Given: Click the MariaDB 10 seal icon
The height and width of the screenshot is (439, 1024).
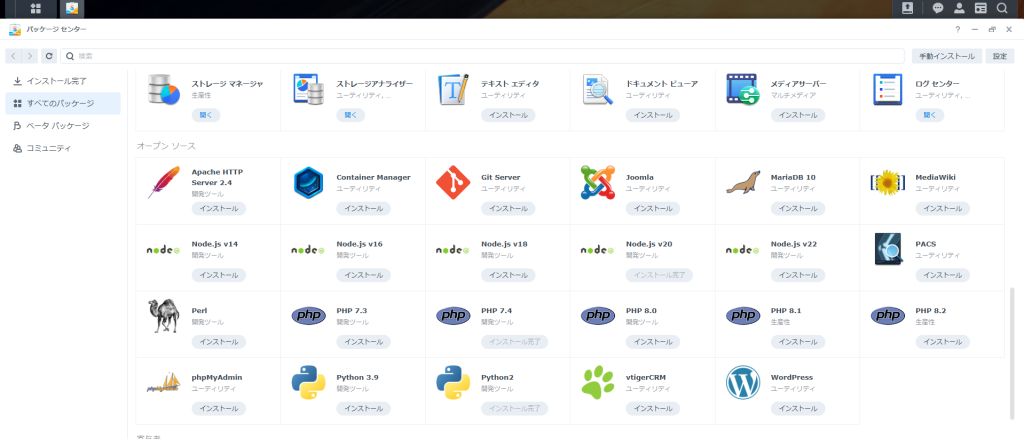Looking at the screenshot, I should point(743,182).
